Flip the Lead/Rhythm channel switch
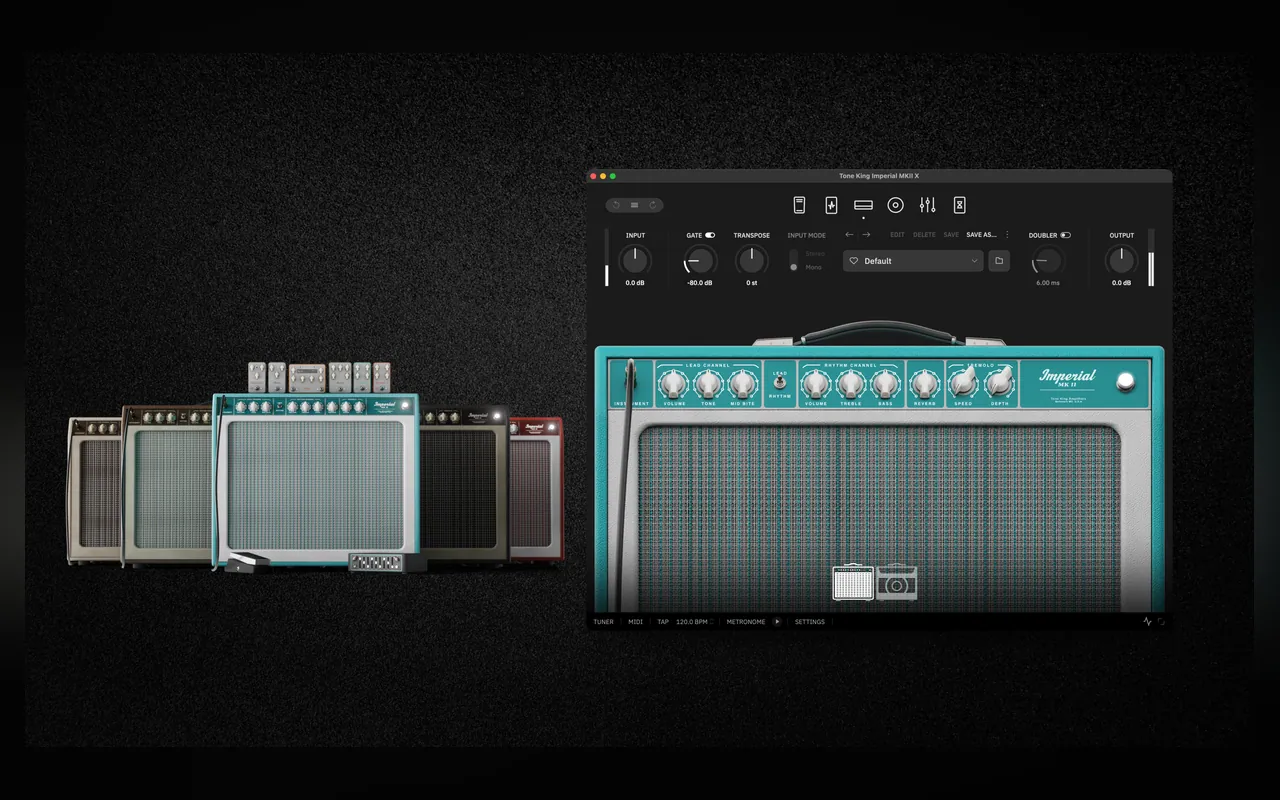The image size is (1280, 800). (779, 384)
